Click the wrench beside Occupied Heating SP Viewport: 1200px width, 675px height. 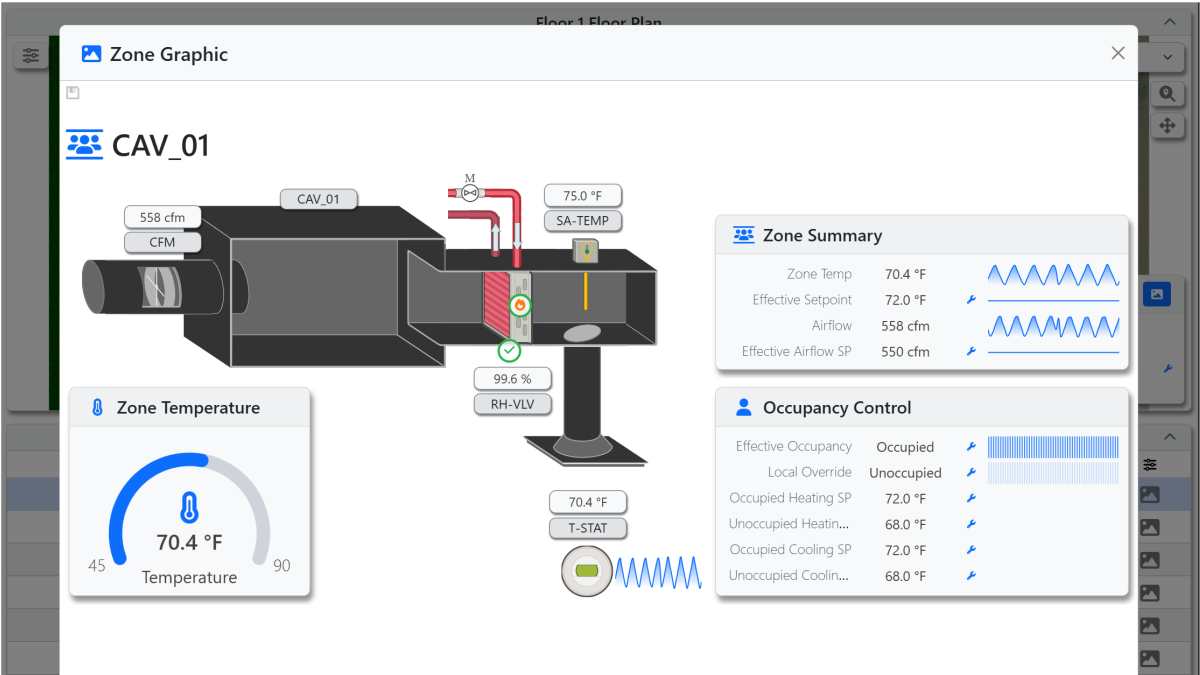point(970,498)
